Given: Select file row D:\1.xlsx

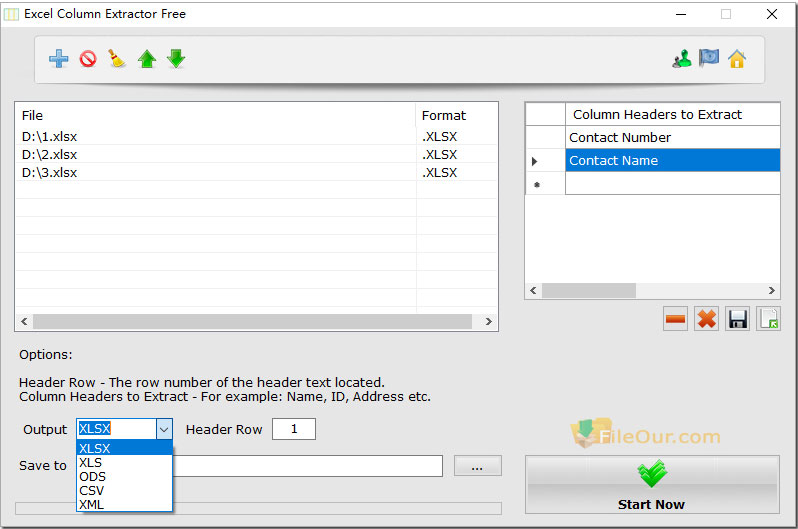Looking at the screenshot, I should 256,136.
